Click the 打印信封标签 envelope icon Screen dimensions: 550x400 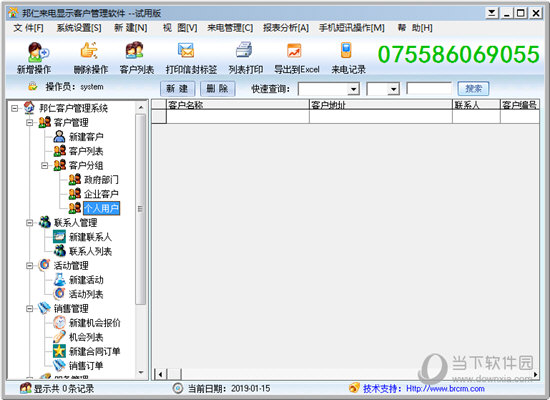[186, 51]
